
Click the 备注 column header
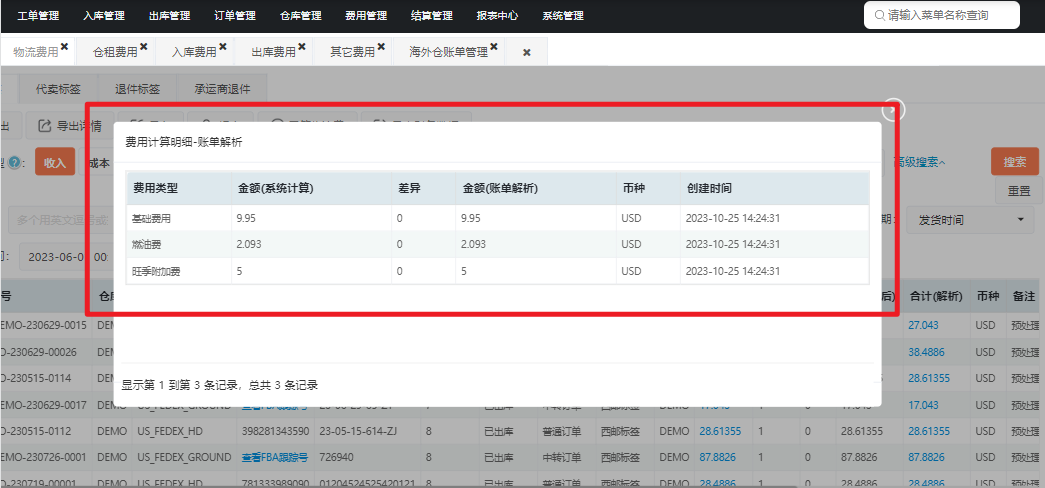[x=1022, y=297]
